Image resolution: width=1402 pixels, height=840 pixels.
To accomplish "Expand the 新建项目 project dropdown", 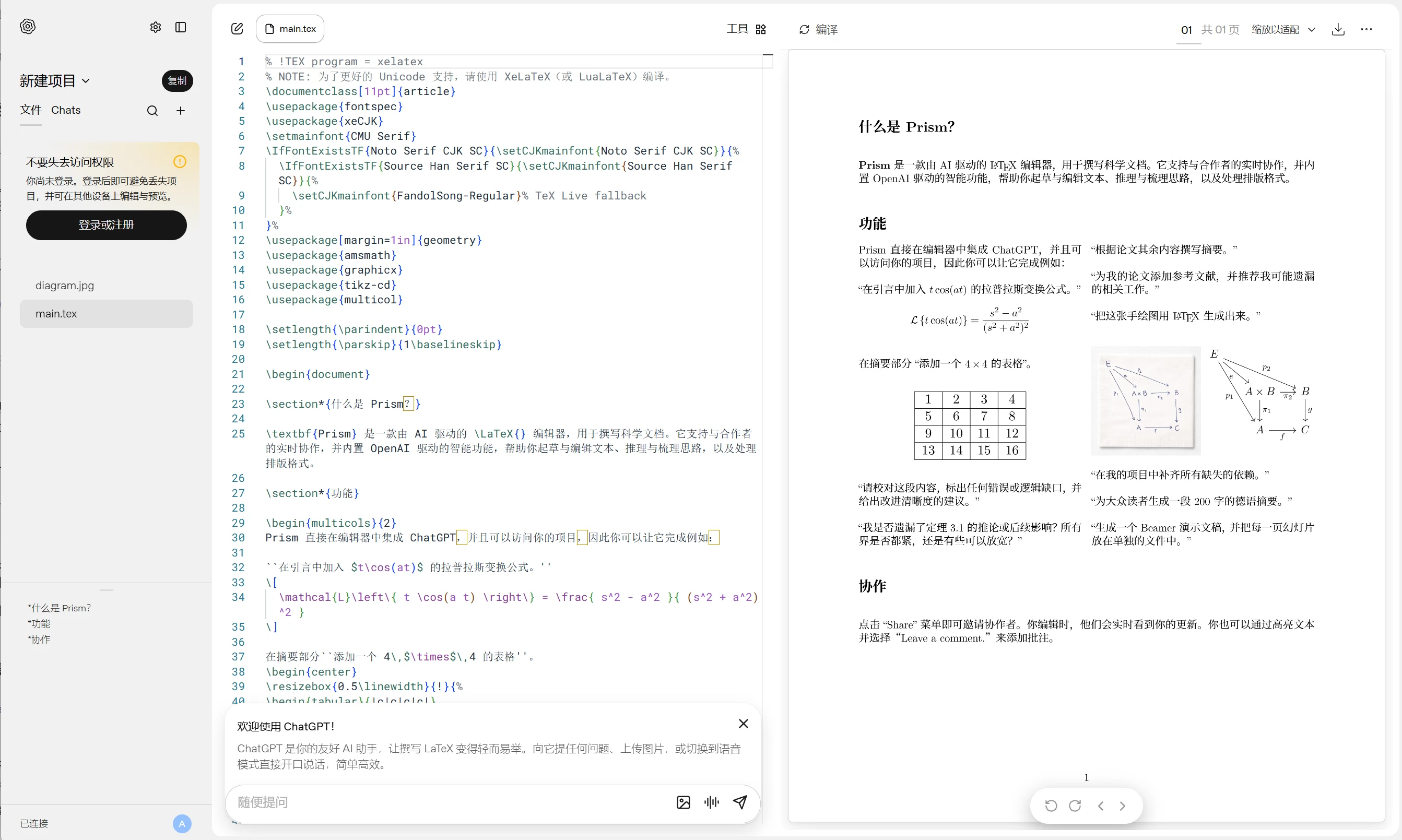I will coord(55,81).
